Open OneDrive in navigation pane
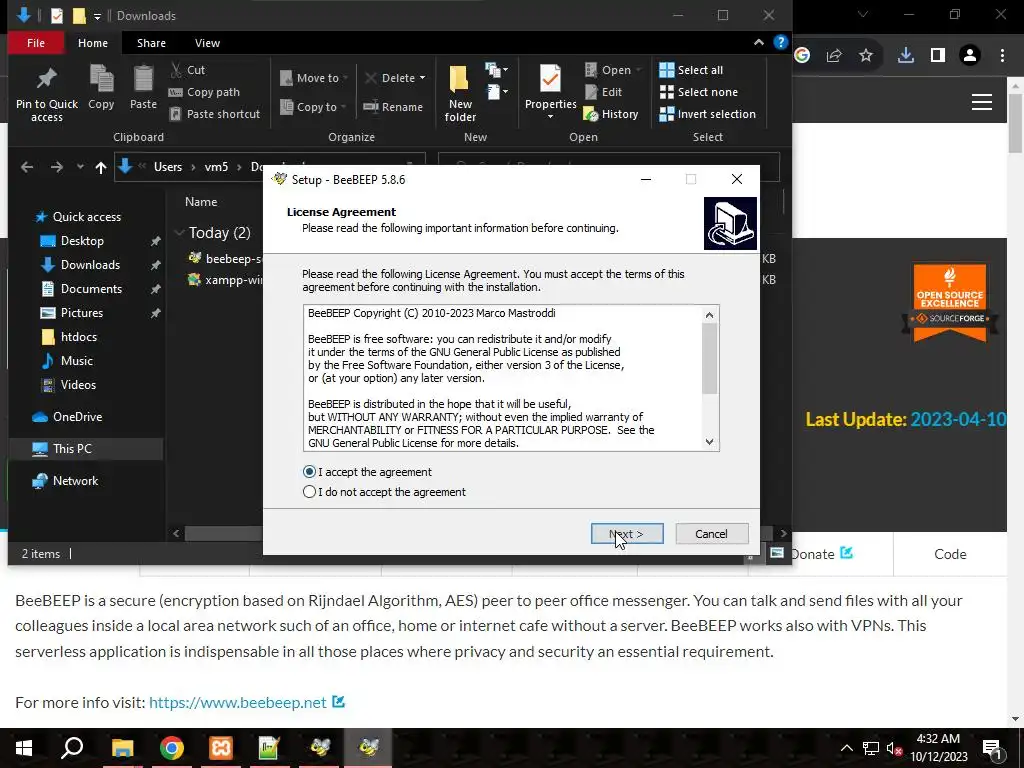This screenshot has width=1024, height=768. (x=77, y=417)
